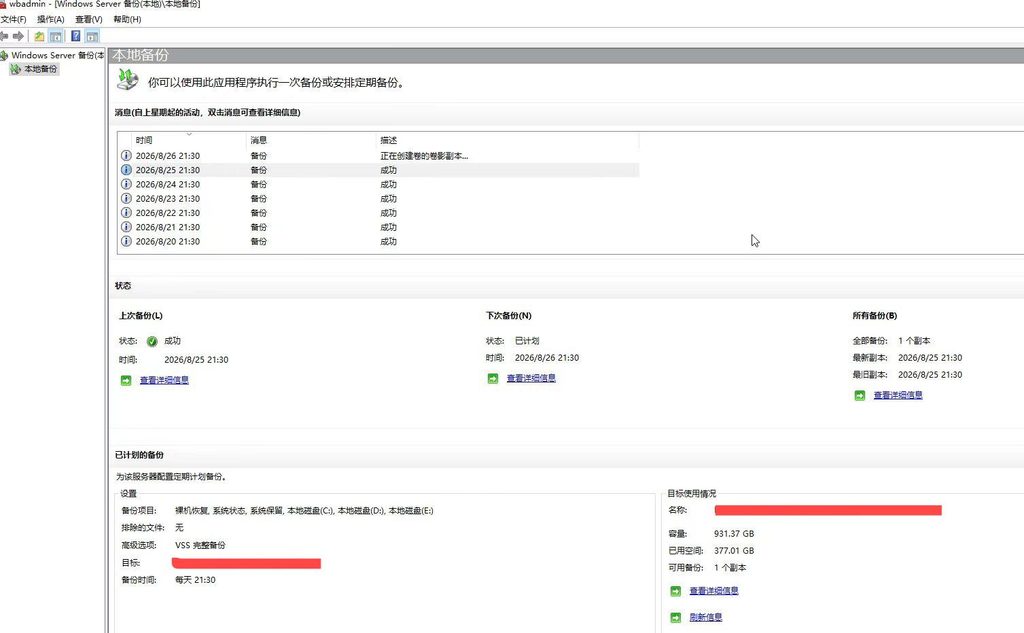Select the 2026/8/26 21:30 message date cell
This screenshot has height=633, width=1024.
coord(168,155)
